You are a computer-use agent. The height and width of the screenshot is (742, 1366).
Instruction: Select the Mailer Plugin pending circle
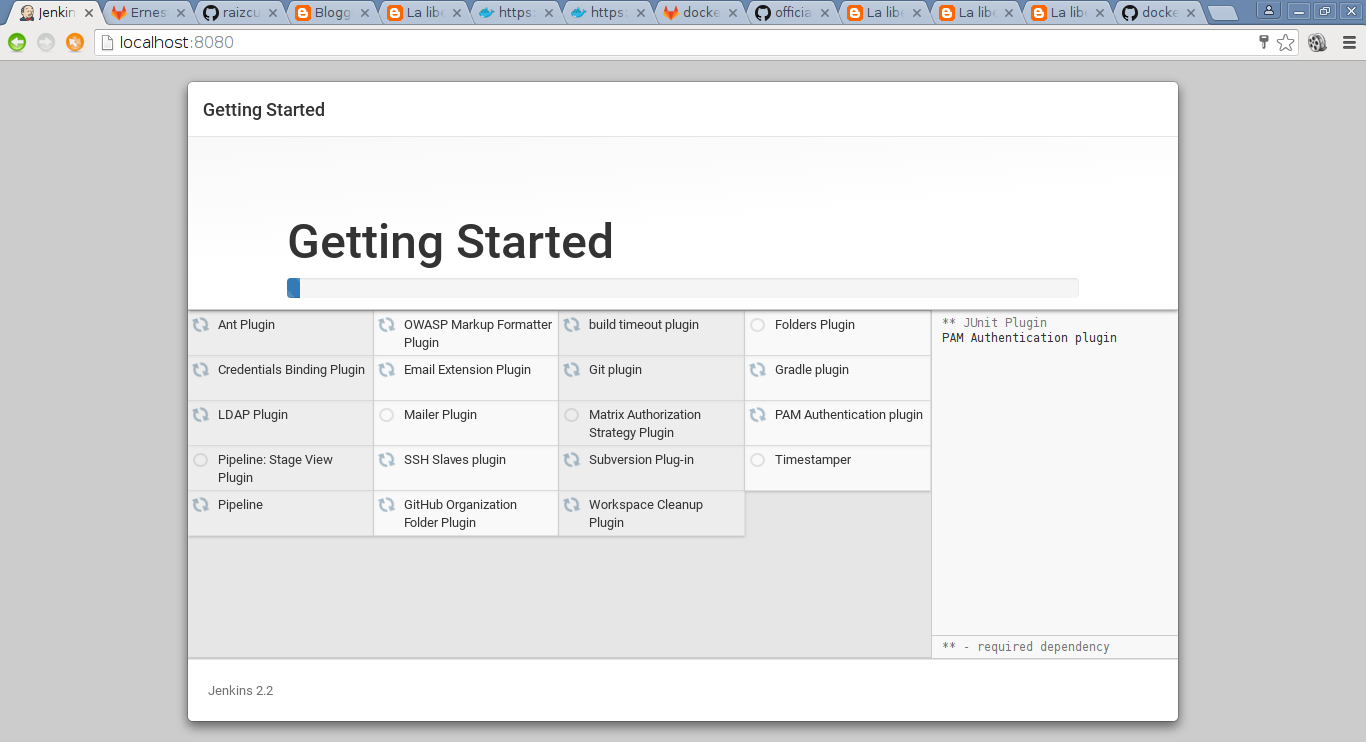click(x=387, y=415)
